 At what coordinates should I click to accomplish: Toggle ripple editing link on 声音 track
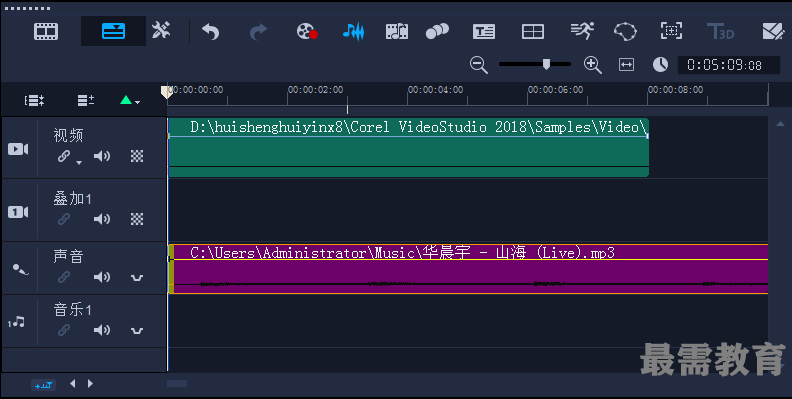(x=64, y=277)
